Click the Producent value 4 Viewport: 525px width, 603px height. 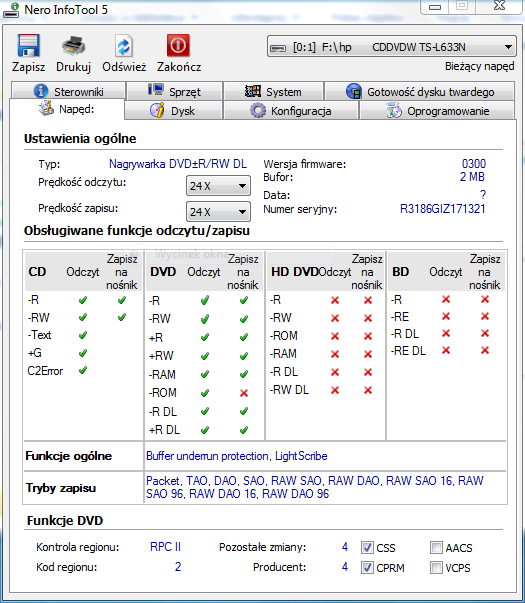click(345, 567)
